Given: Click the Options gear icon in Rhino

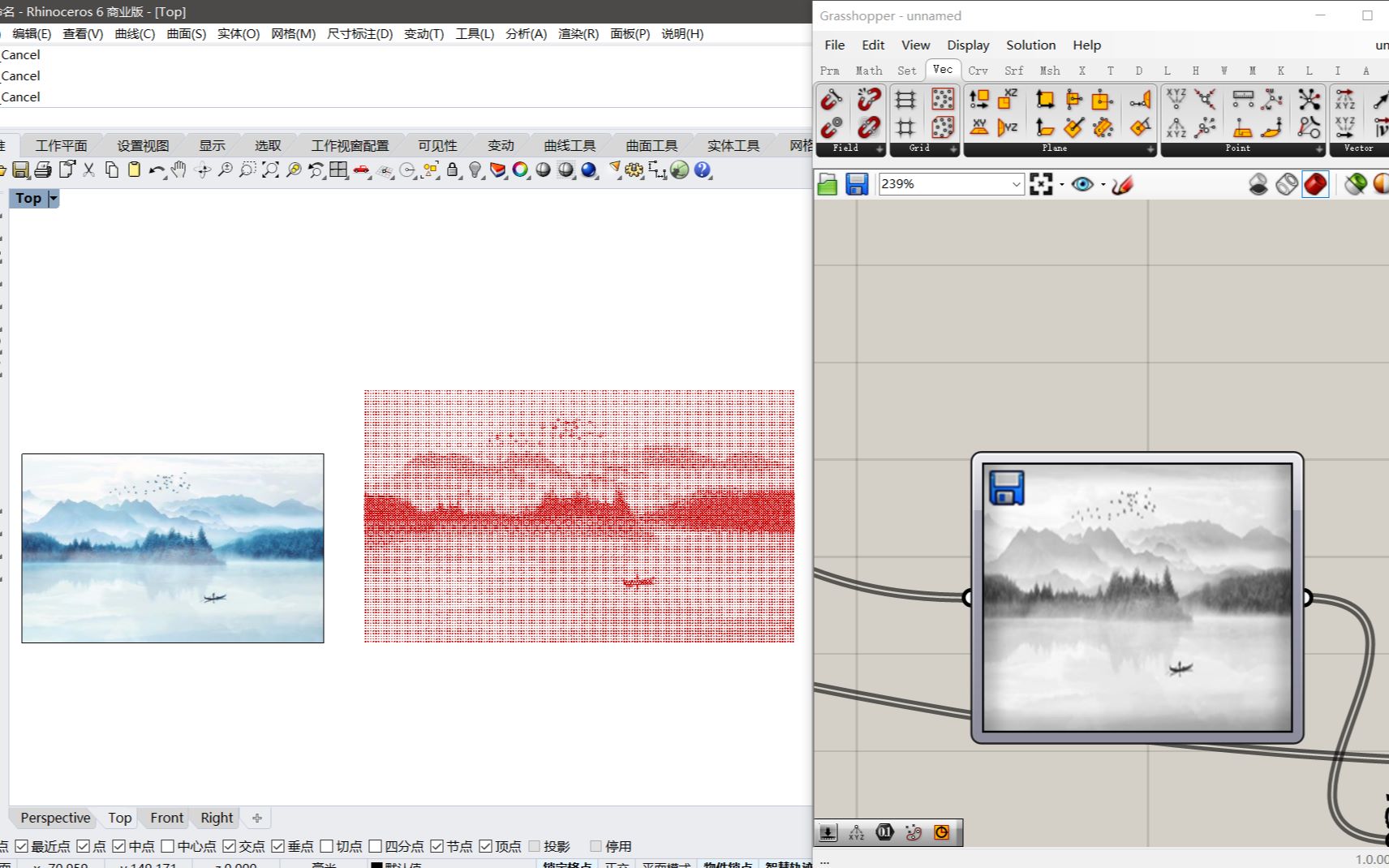Looking at the screenshot, I should [x=634, y=170].
